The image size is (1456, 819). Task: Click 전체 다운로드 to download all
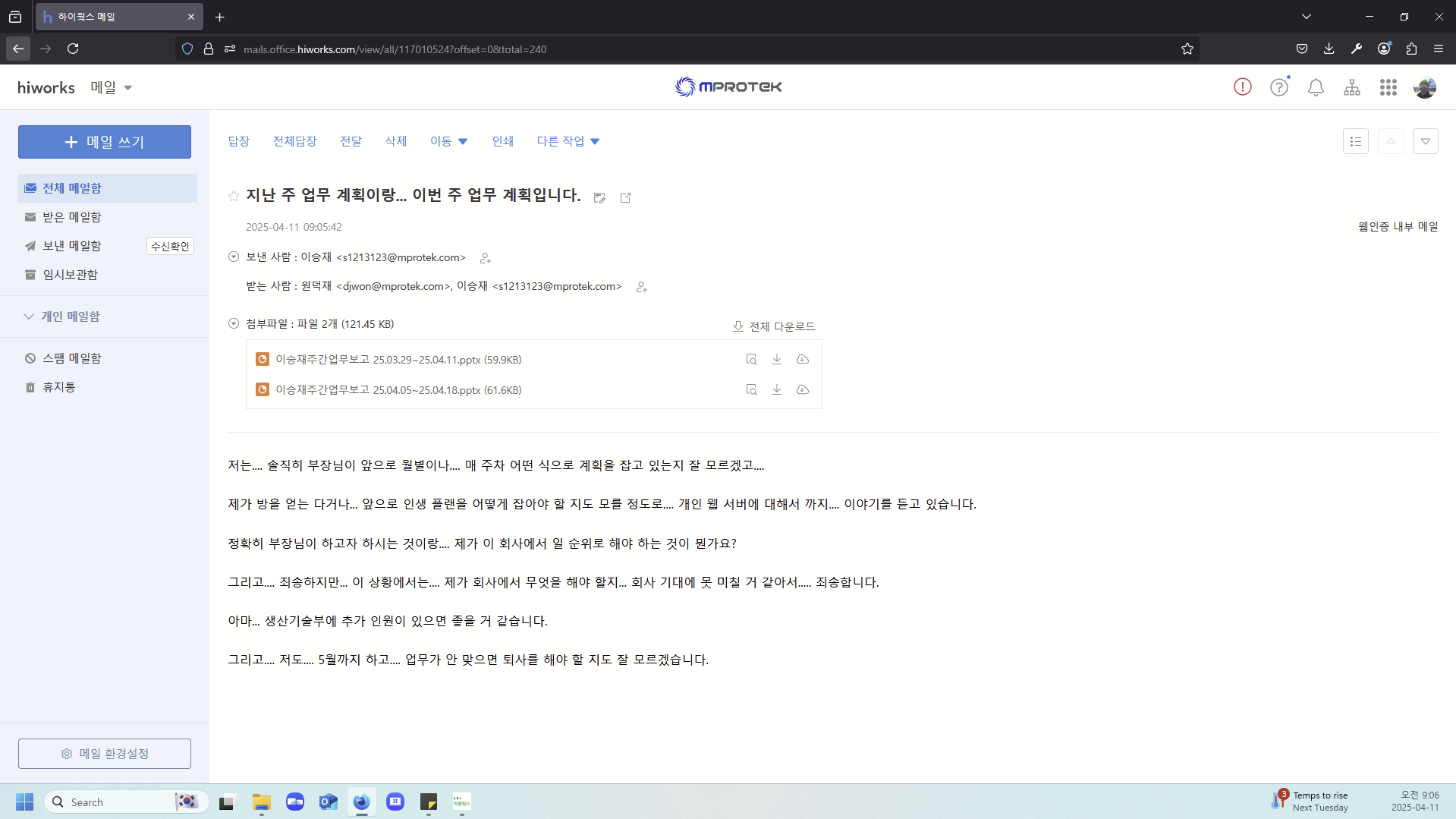click(x=774, y=326)
